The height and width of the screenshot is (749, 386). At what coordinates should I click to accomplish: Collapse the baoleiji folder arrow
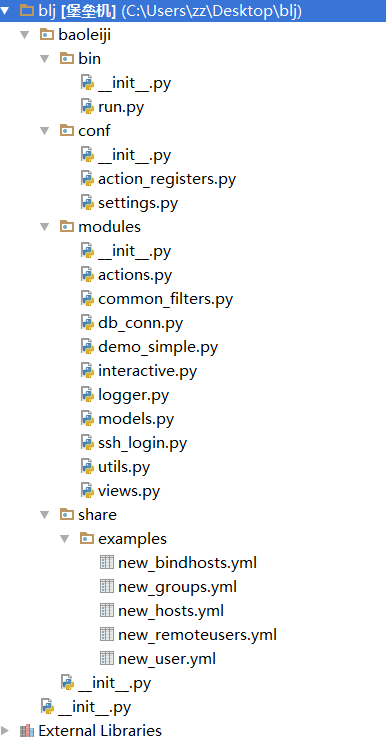[x=25, y=34]
